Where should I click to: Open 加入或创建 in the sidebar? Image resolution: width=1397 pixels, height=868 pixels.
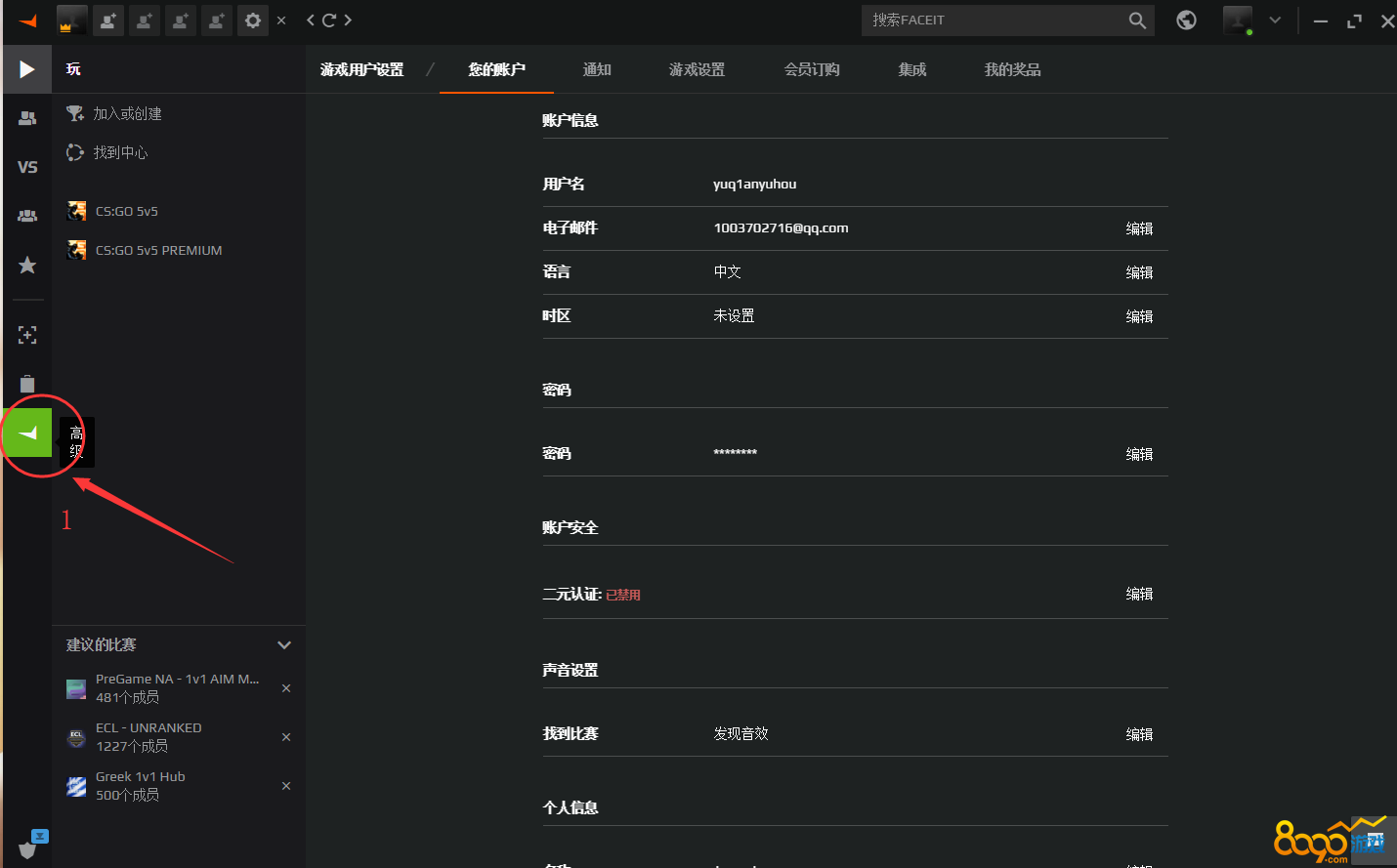point(127,114)
